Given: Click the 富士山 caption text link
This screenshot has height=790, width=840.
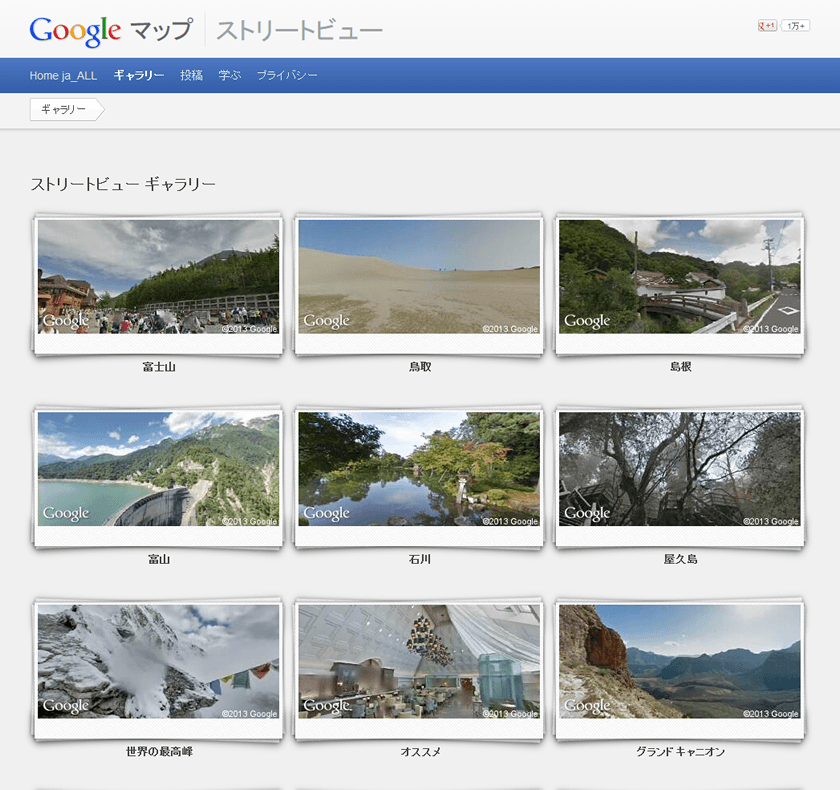Looking at the screenshot, I should pyautogui.click(x=159, y=367).
